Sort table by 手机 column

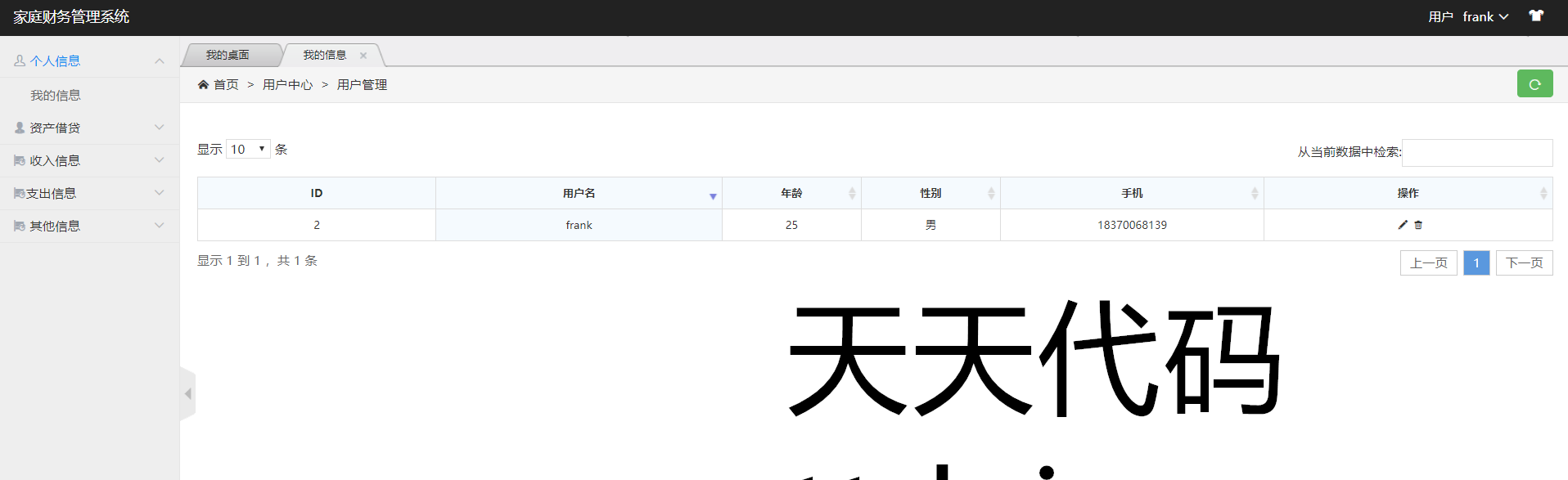tap(1131, 194)
